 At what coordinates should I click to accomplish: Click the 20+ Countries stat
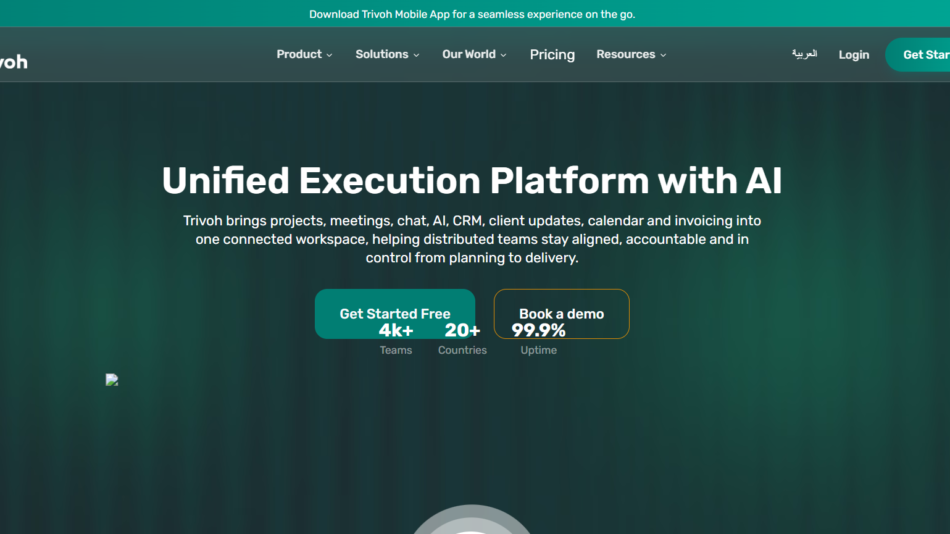[462, 339]
